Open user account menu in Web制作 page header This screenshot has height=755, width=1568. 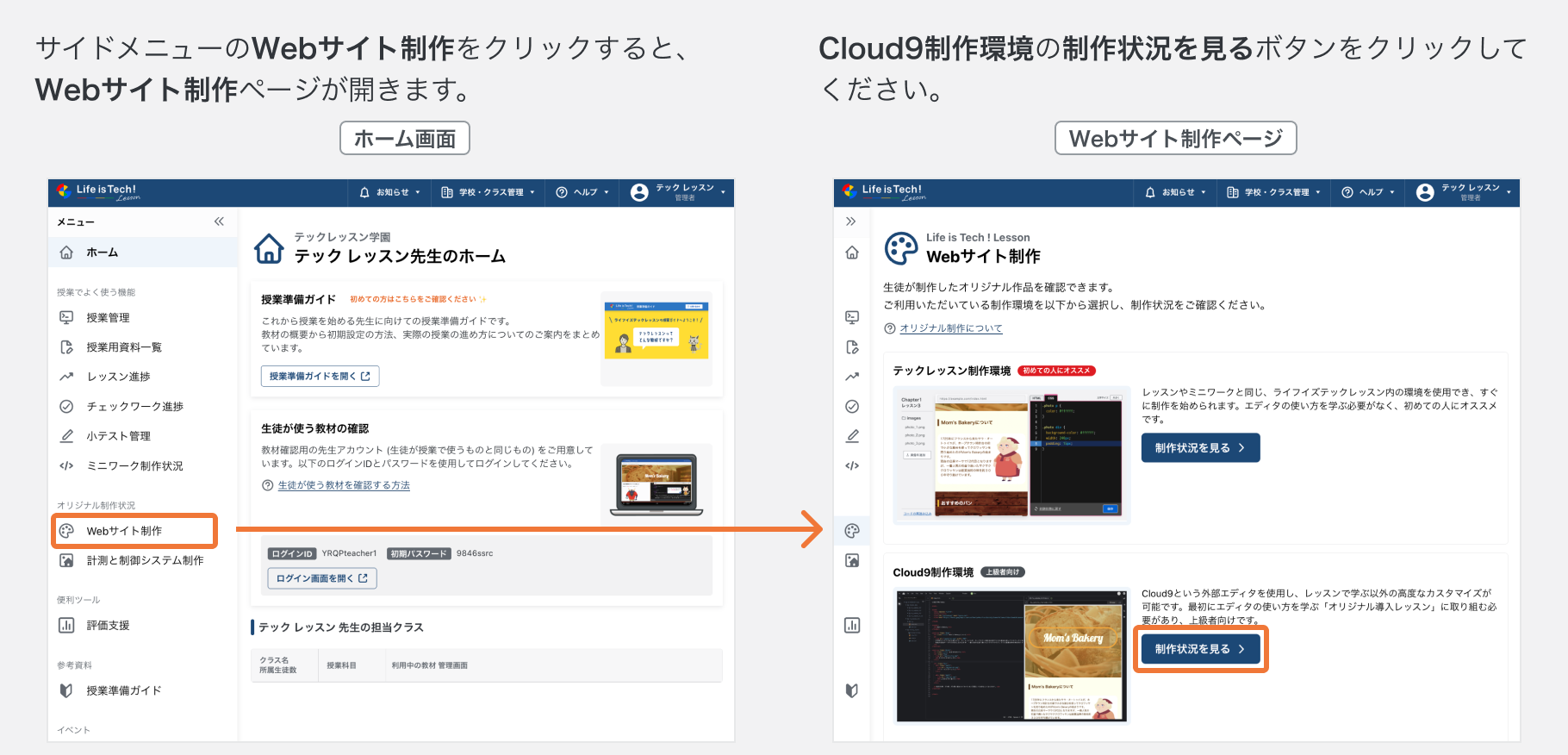point(1464,192)
